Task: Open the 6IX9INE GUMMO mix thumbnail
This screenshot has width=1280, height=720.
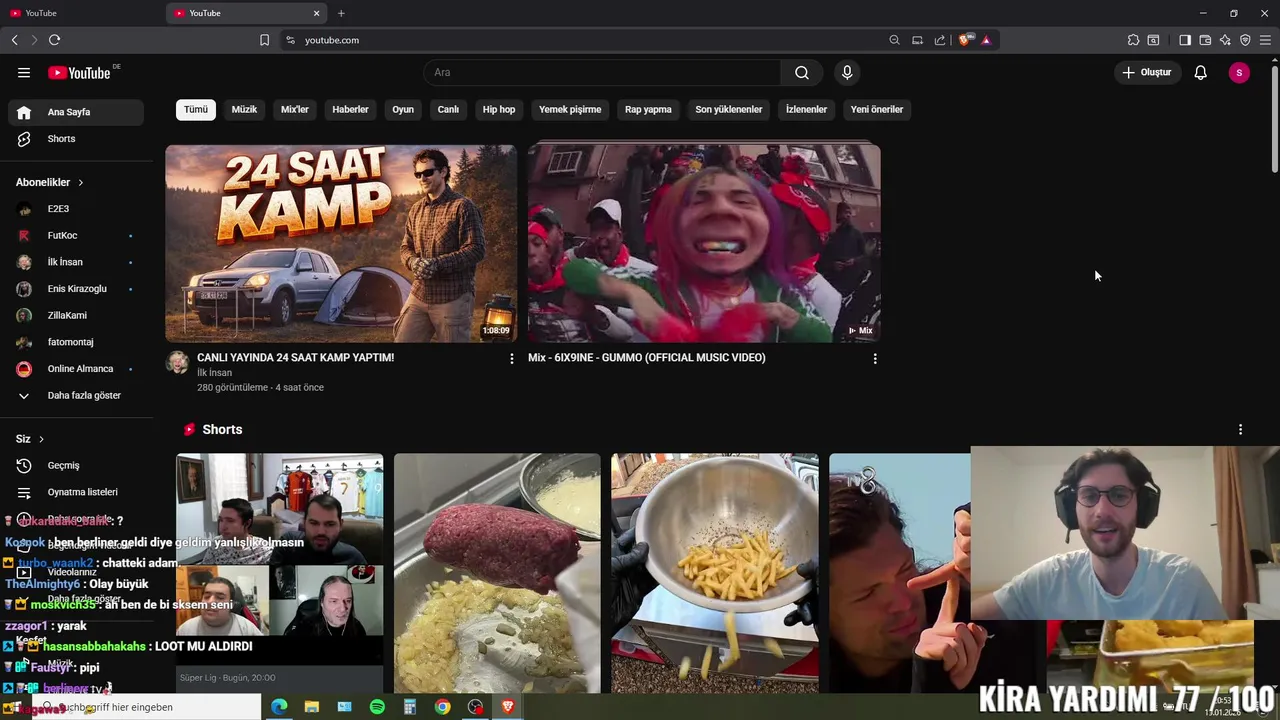Action: (x=704, y=243)
